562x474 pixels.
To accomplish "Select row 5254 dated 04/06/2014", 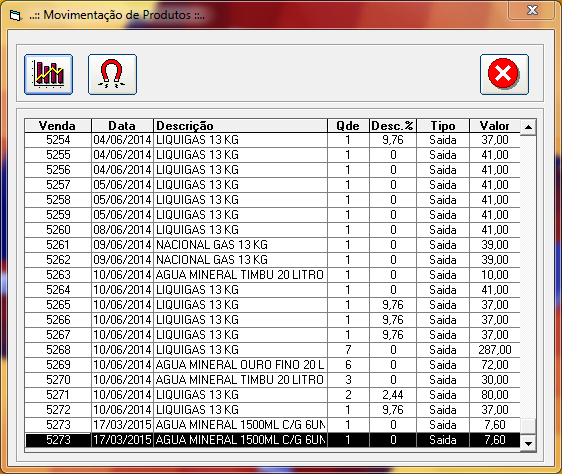I will click(x=272, y=140).
